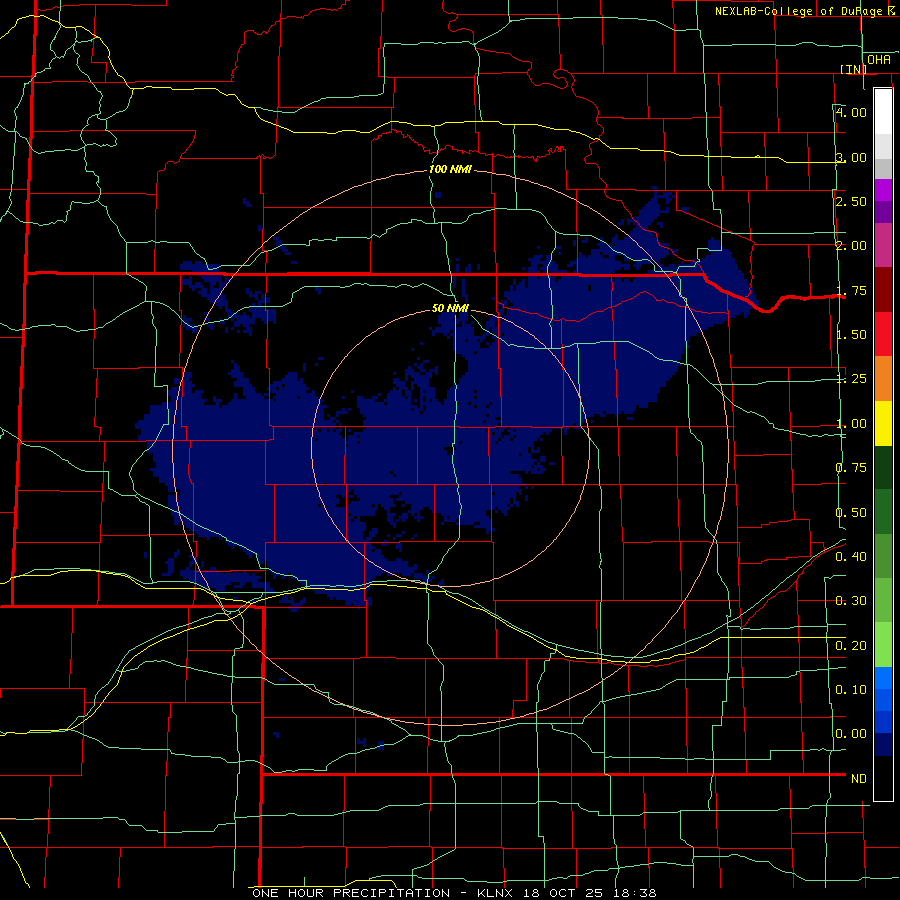Select the 0.20 legend value
Image resolution: width=900 pixels, height=900 pixels.
point(851,646)
